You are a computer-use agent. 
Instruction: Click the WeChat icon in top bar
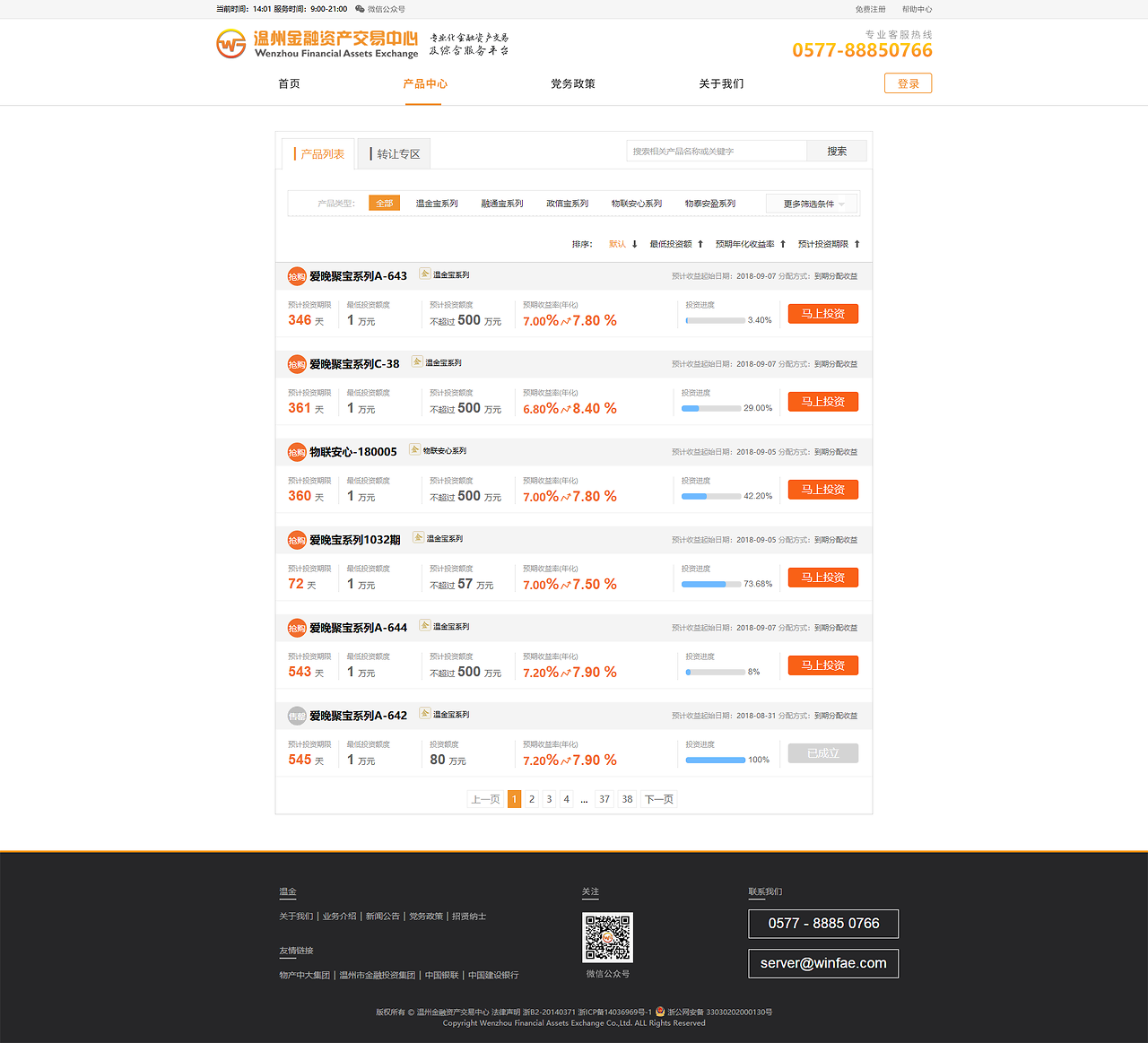[x=360, y=9]
